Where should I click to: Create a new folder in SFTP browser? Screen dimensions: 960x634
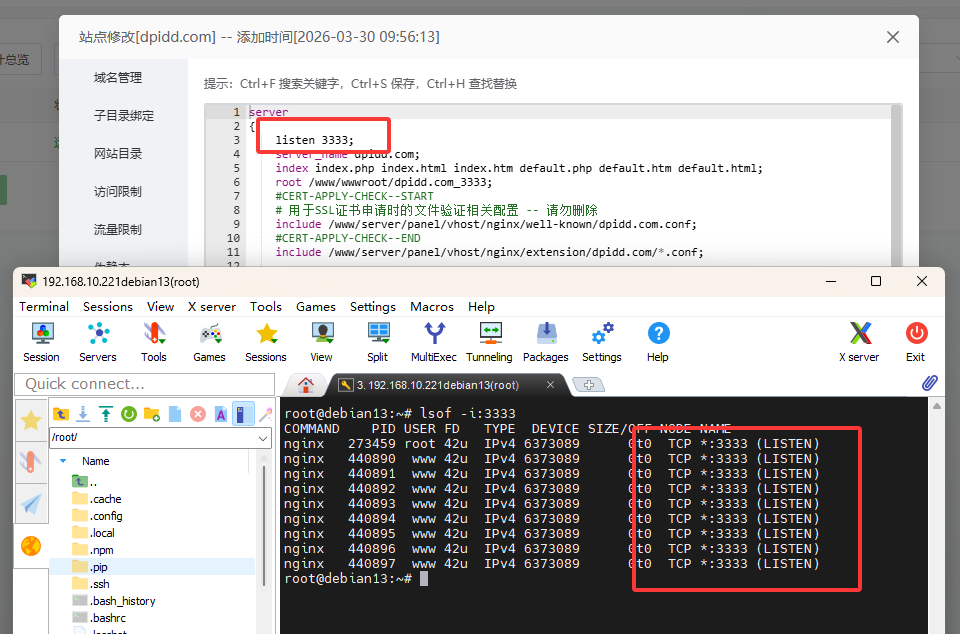tap(152, 414)
